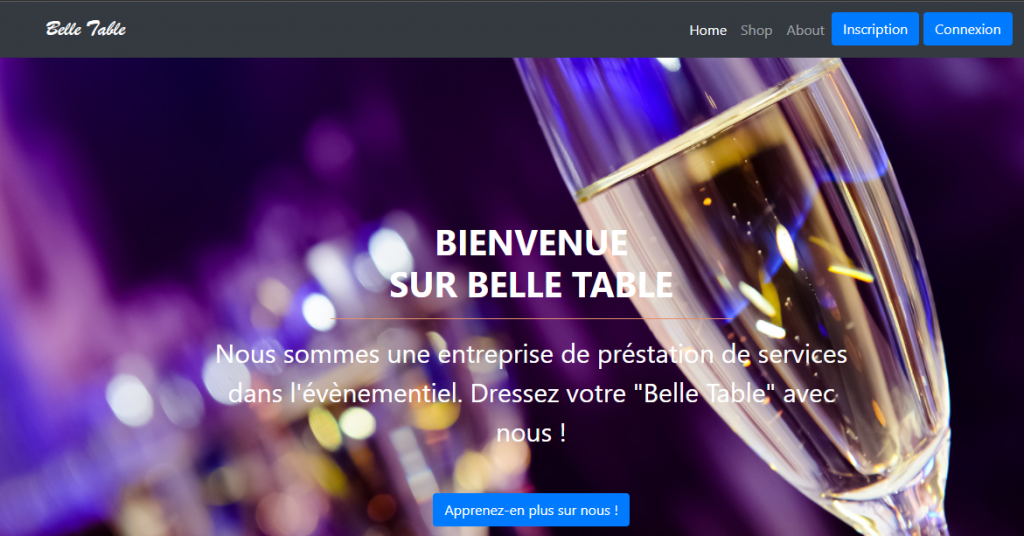Click 'Apprenez-en plus sur nous !' button
Viewport: 1024px width, 536px height.
tap(531, 510)
